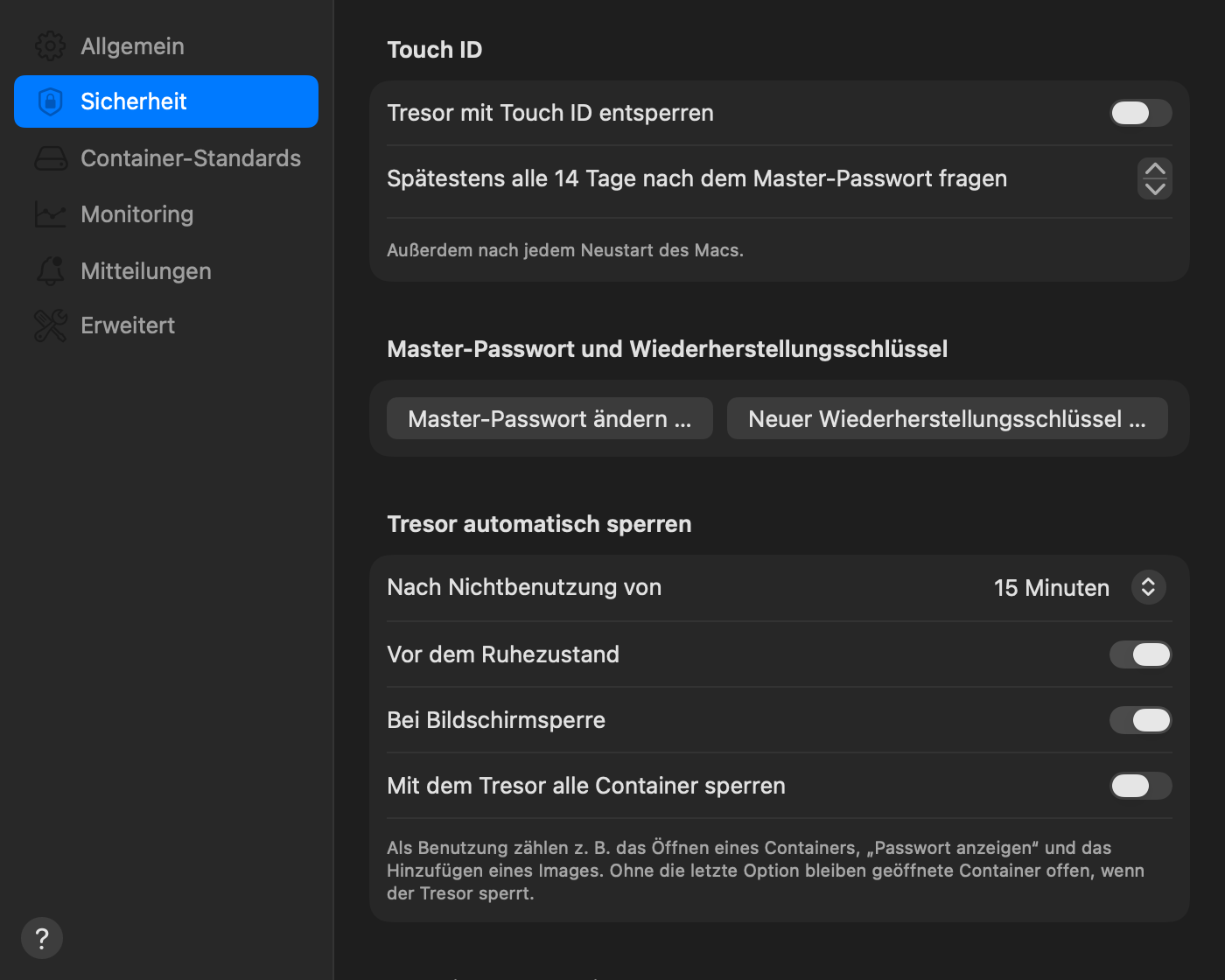The height and width of the screenshot is (980, 1225).
Task: Switch to Container-Standards settings
Action: (x=166, y=158)
